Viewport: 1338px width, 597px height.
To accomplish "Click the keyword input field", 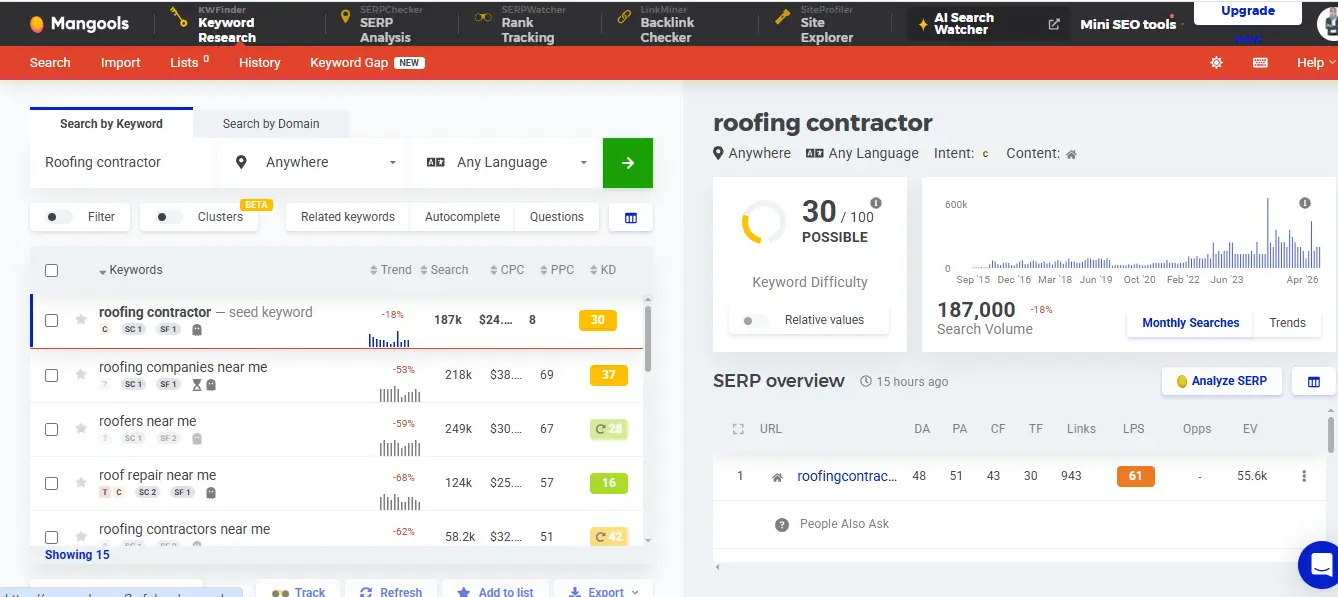I will [x=122, y=162].
